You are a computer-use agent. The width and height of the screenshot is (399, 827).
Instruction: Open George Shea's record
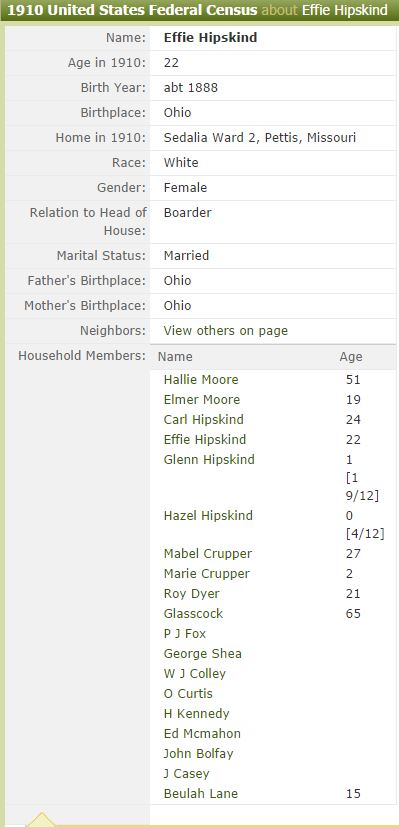point(203,654)
